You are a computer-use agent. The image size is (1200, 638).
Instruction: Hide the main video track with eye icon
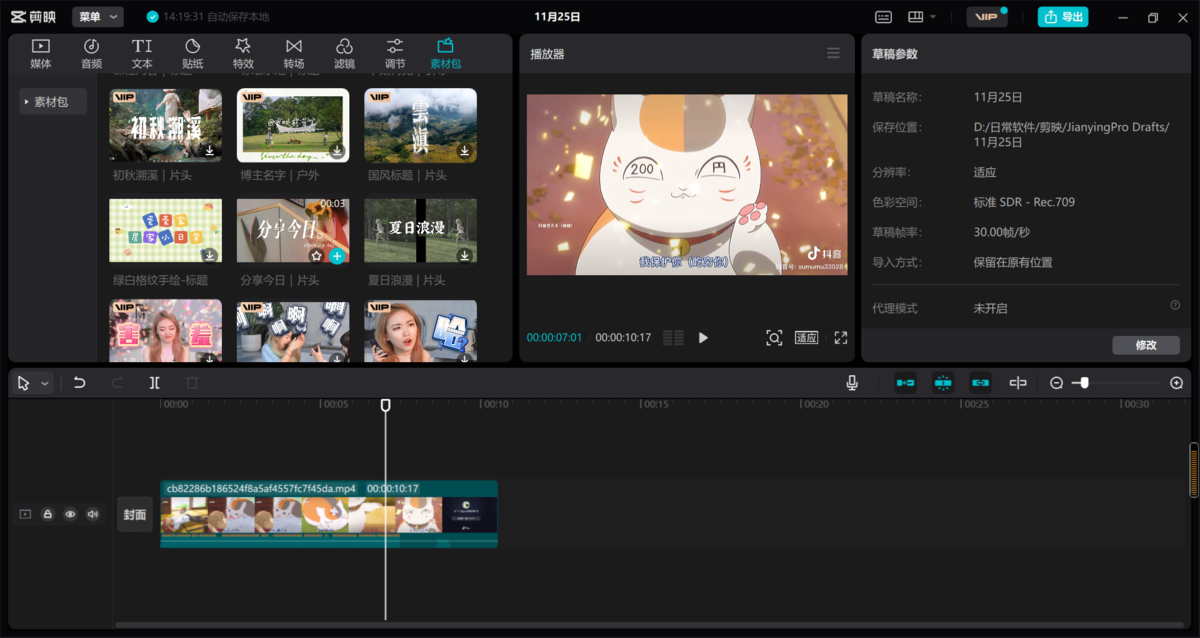(x=70, y=514)
